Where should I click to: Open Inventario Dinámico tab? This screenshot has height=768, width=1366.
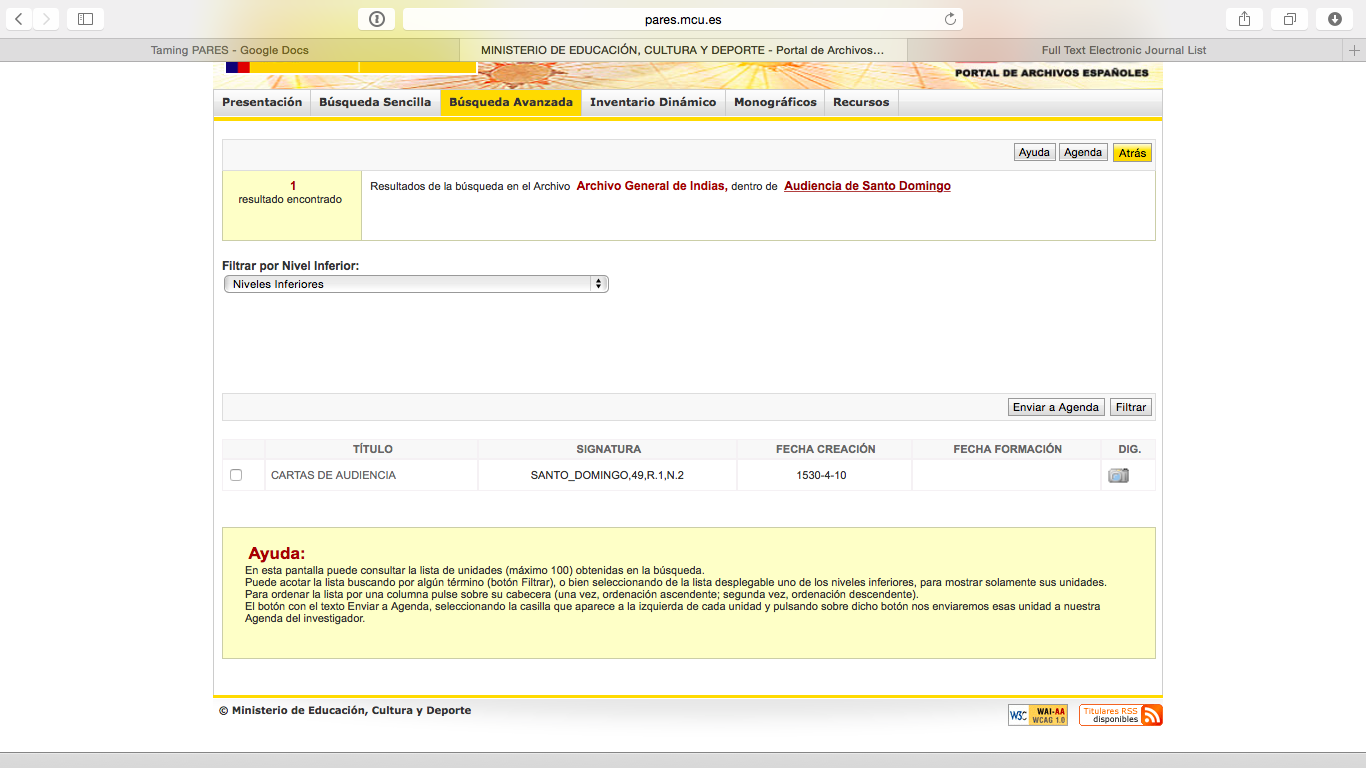pos(653,102)
